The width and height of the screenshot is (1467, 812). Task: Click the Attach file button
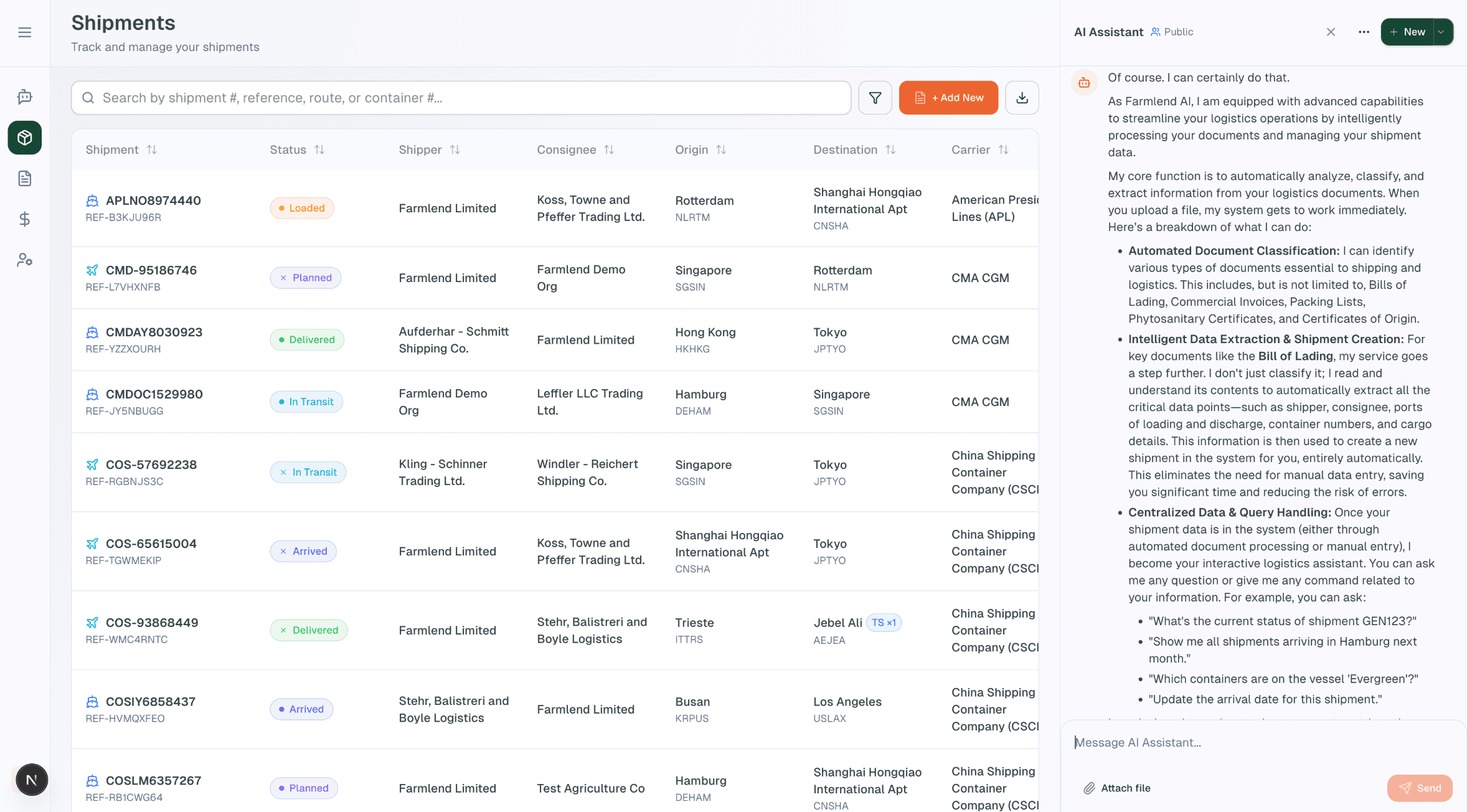(1117, 788)
